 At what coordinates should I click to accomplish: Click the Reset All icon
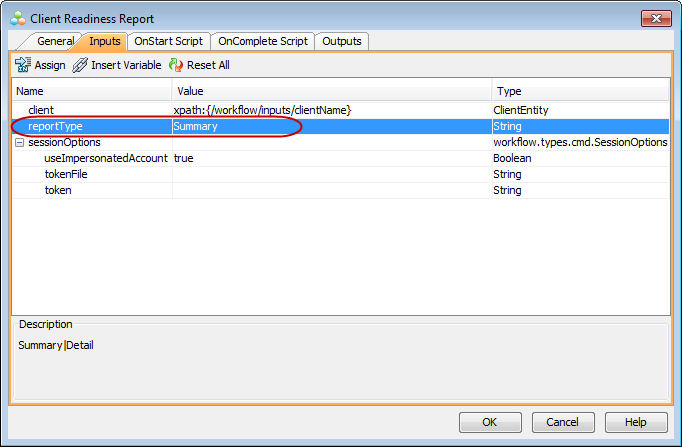point(176,65)
